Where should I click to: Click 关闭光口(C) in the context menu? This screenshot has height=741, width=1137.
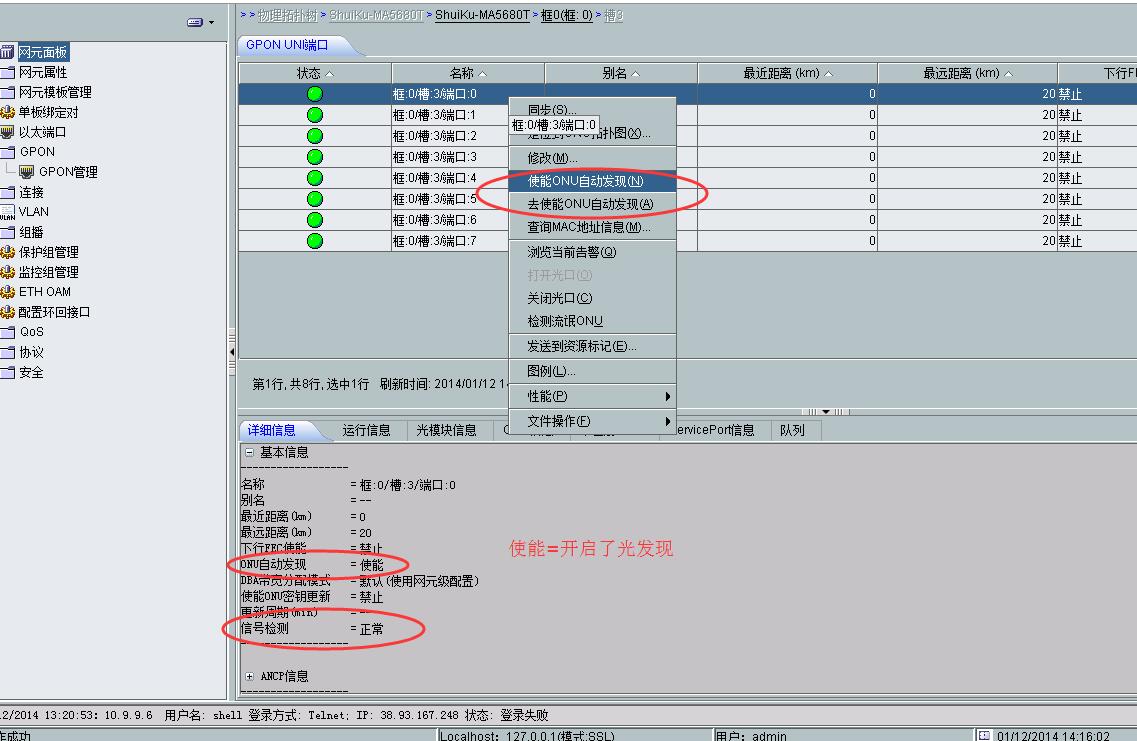(560, 298)
